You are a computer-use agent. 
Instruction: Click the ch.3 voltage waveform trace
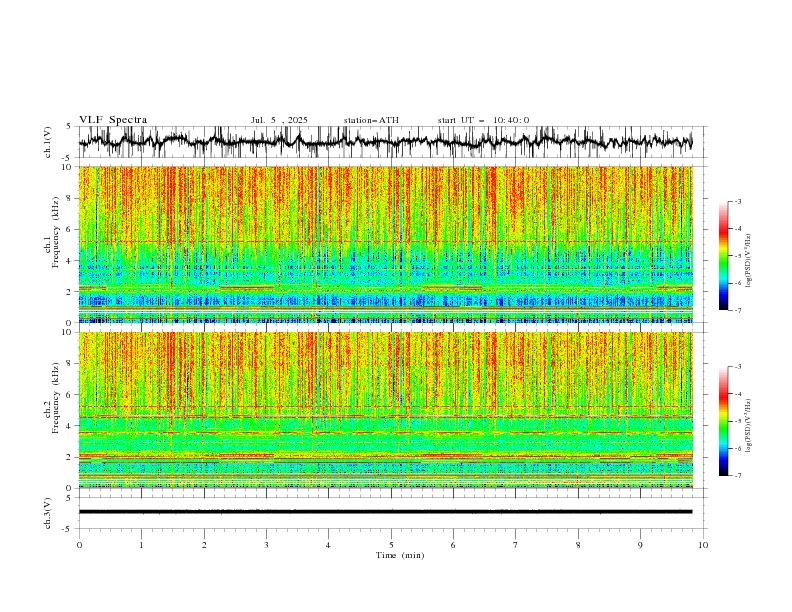(385, 512)
